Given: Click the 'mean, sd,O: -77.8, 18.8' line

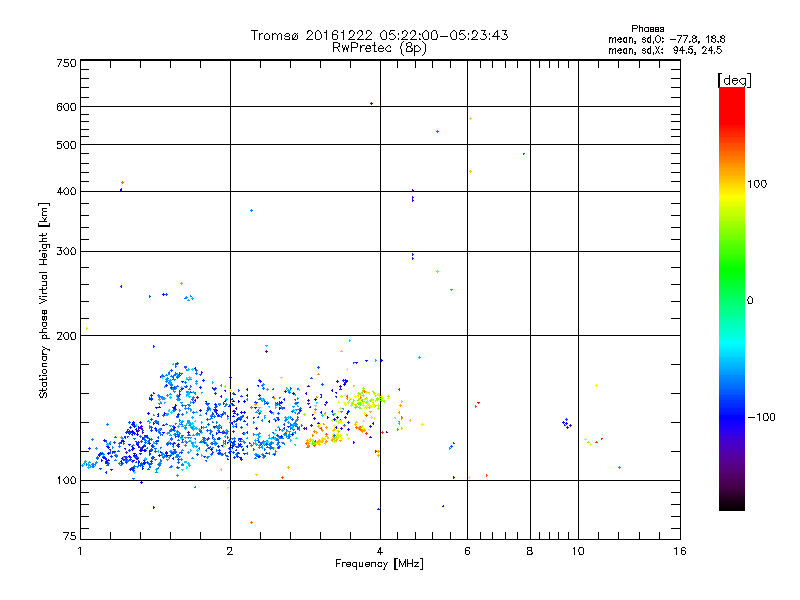Looking at the screenshot, I should tap(666, 39).
